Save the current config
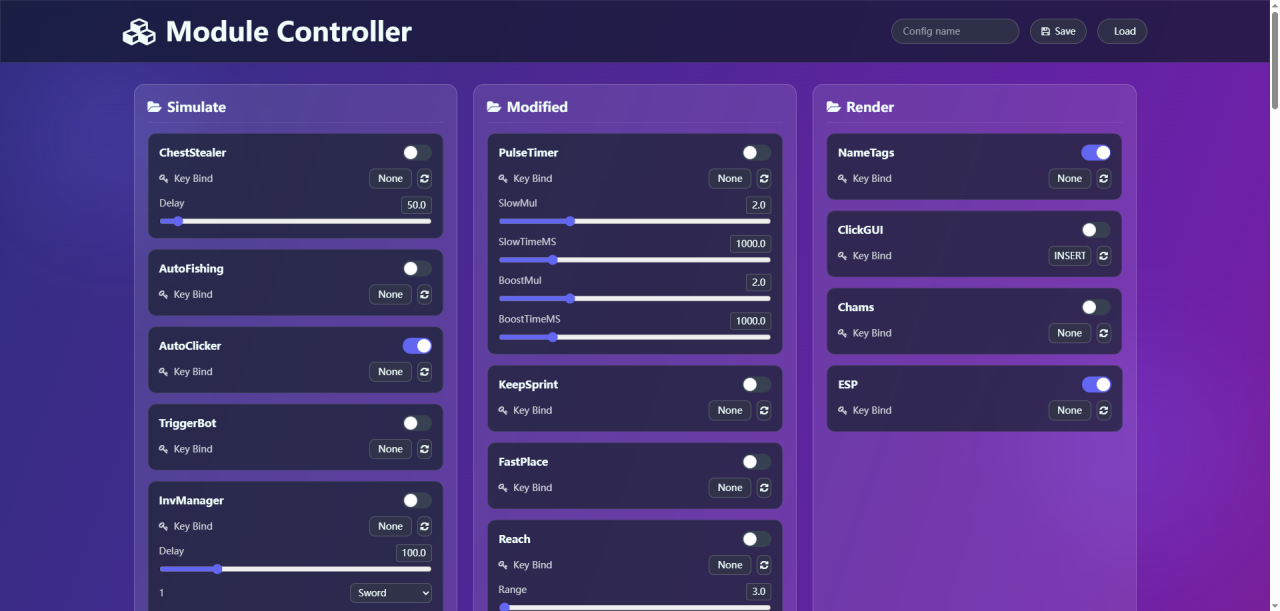The height and width of the screenshot is (611, 1280). coord(1058,32)
